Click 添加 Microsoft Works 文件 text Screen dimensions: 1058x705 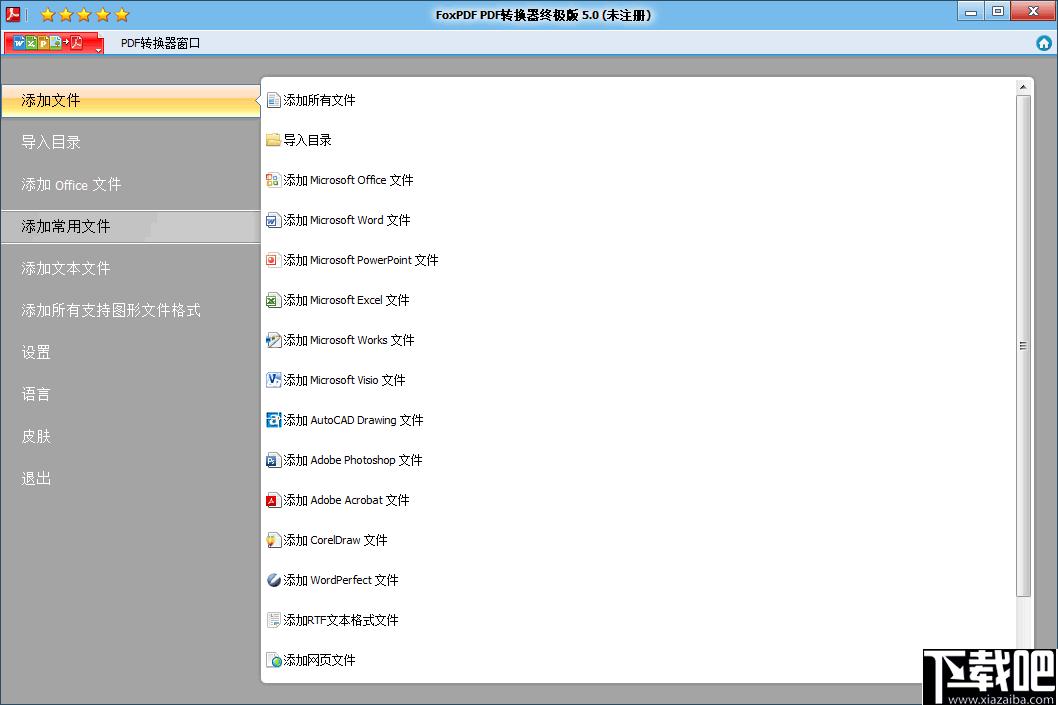click(349, 340)
